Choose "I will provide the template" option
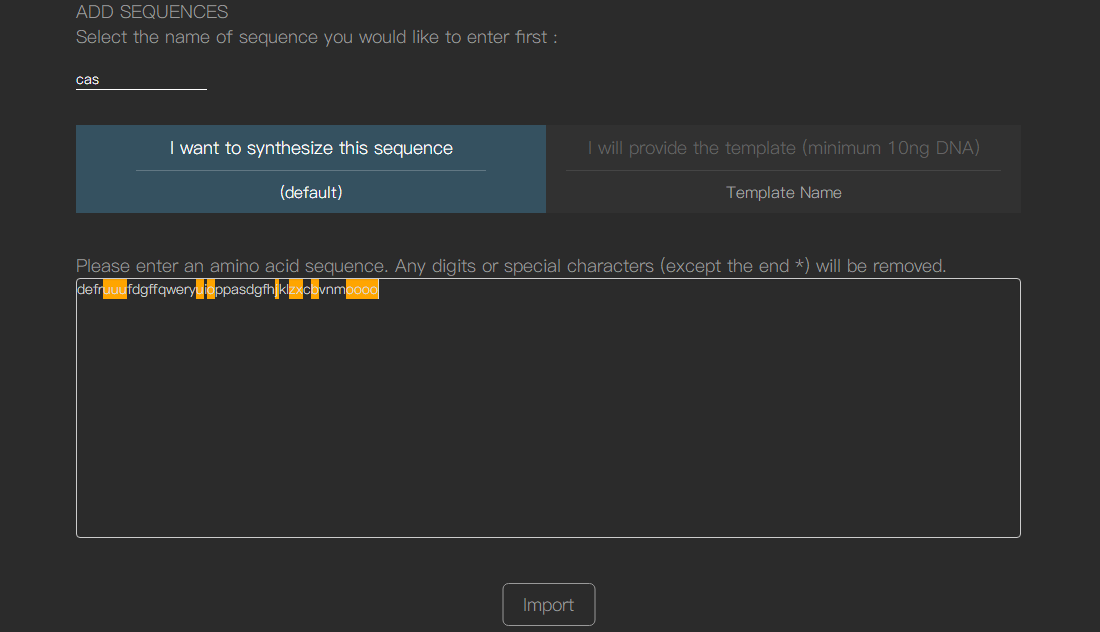The image size is (1100, 632). pyautogui.click(x=783, y=148)
